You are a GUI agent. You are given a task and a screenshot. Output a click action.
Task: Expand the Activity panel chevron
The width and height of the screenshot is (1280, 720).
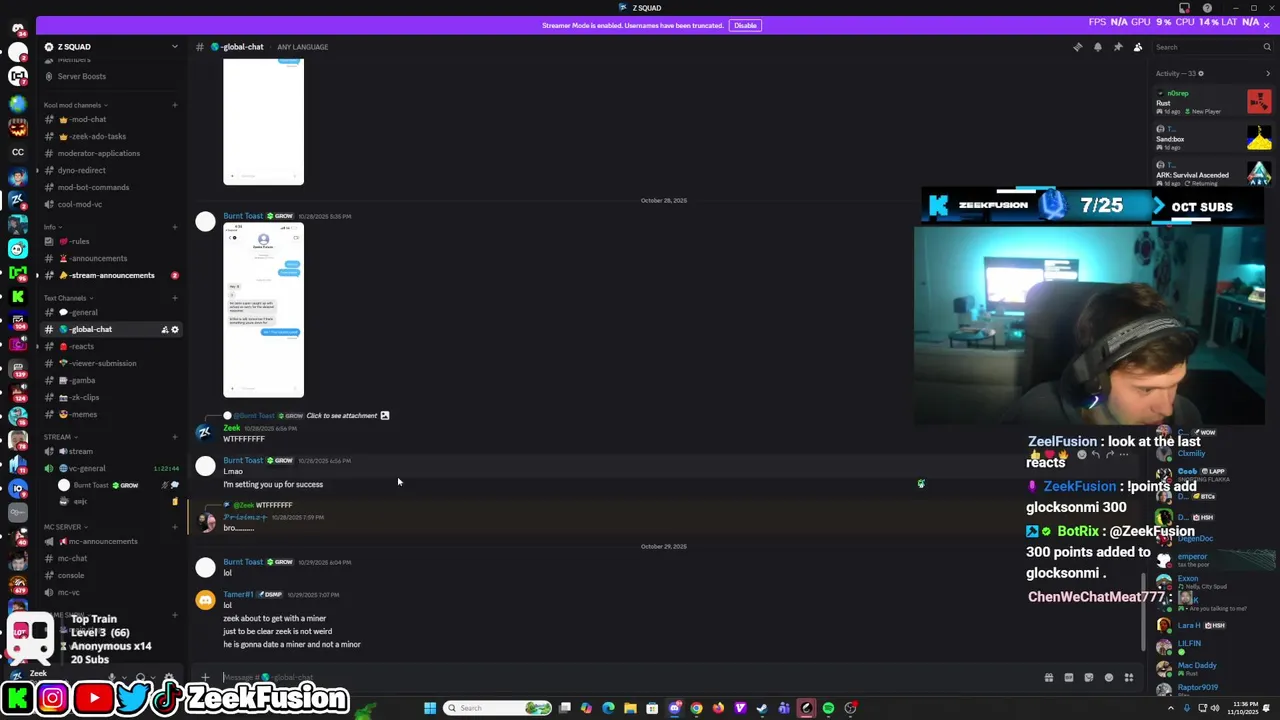pos(1268,73)
